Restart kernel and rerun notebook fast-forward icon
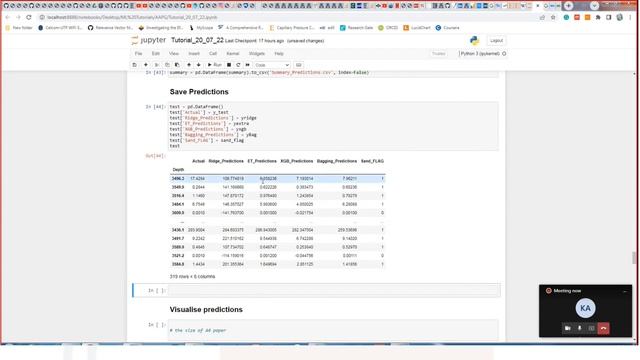The width and height of the screenshot is (640, 360). (247, 65)
